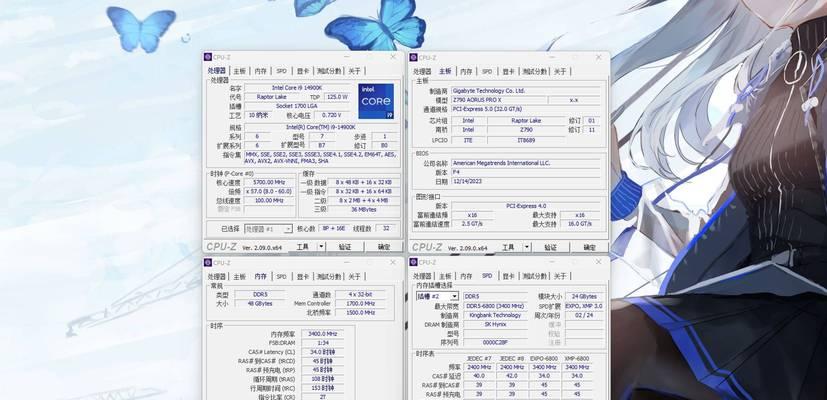Click the 1:34 FSB:DRAM ratio value
The image size is (827, 400).
click(323, 342)
